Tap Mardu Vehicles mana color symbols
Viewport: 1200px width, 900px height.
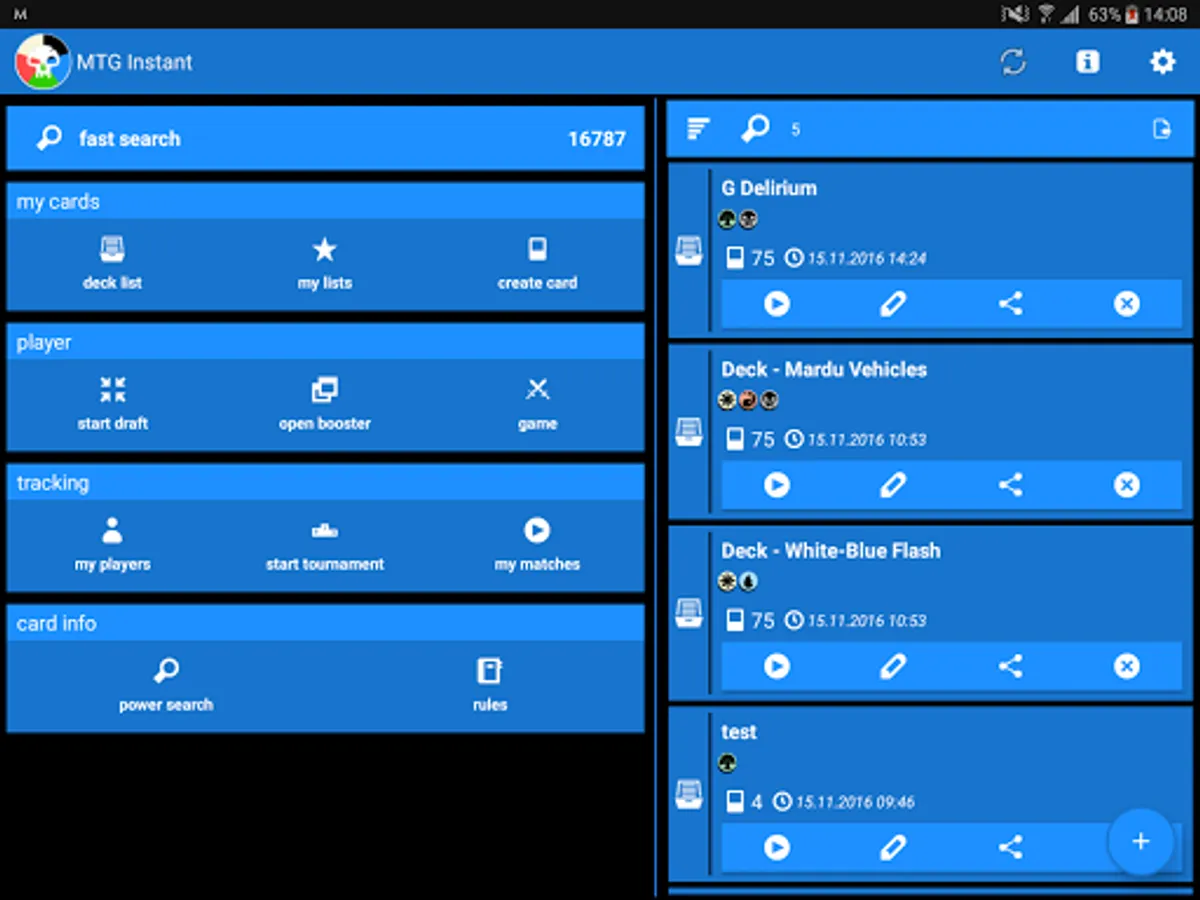coord(748,400)
